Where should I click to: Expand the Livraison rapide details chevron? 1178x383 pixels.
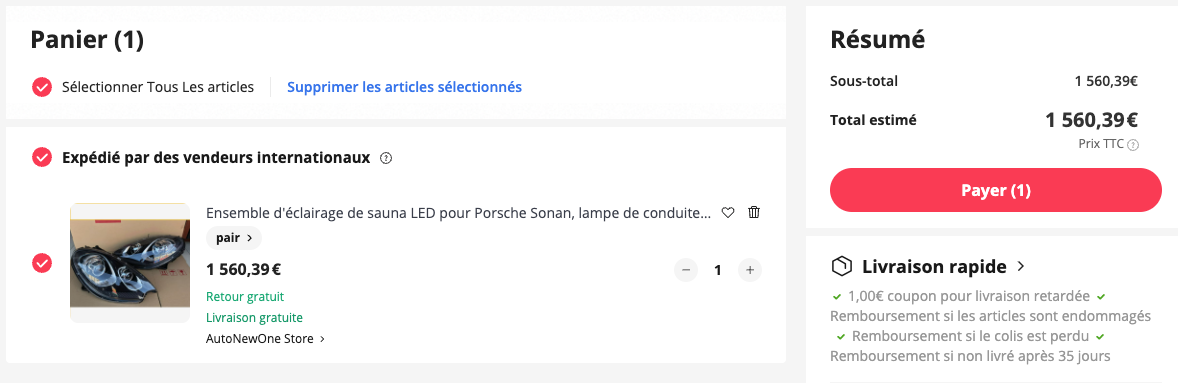click(1020, 266)
